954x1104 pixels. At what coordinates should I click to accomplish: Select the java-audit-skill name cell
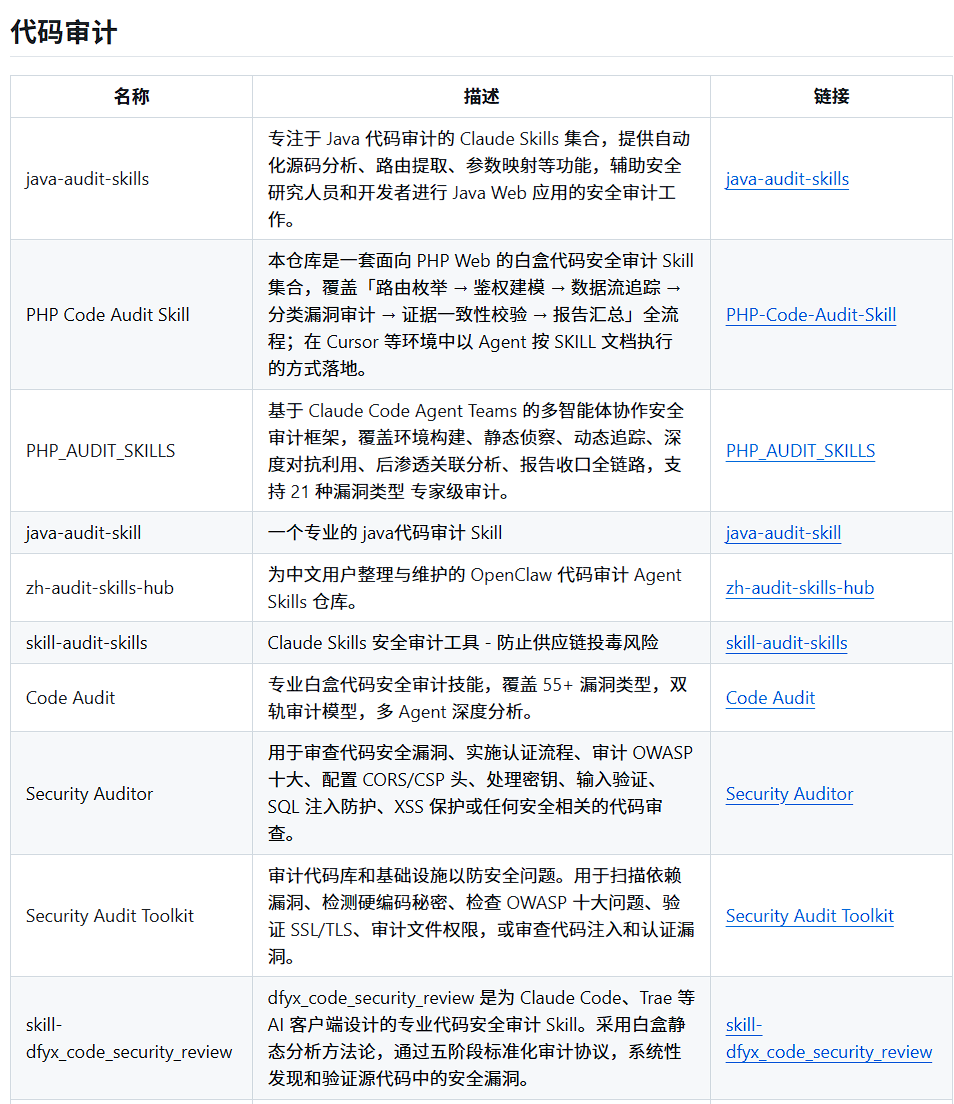(x=132, y=533)
